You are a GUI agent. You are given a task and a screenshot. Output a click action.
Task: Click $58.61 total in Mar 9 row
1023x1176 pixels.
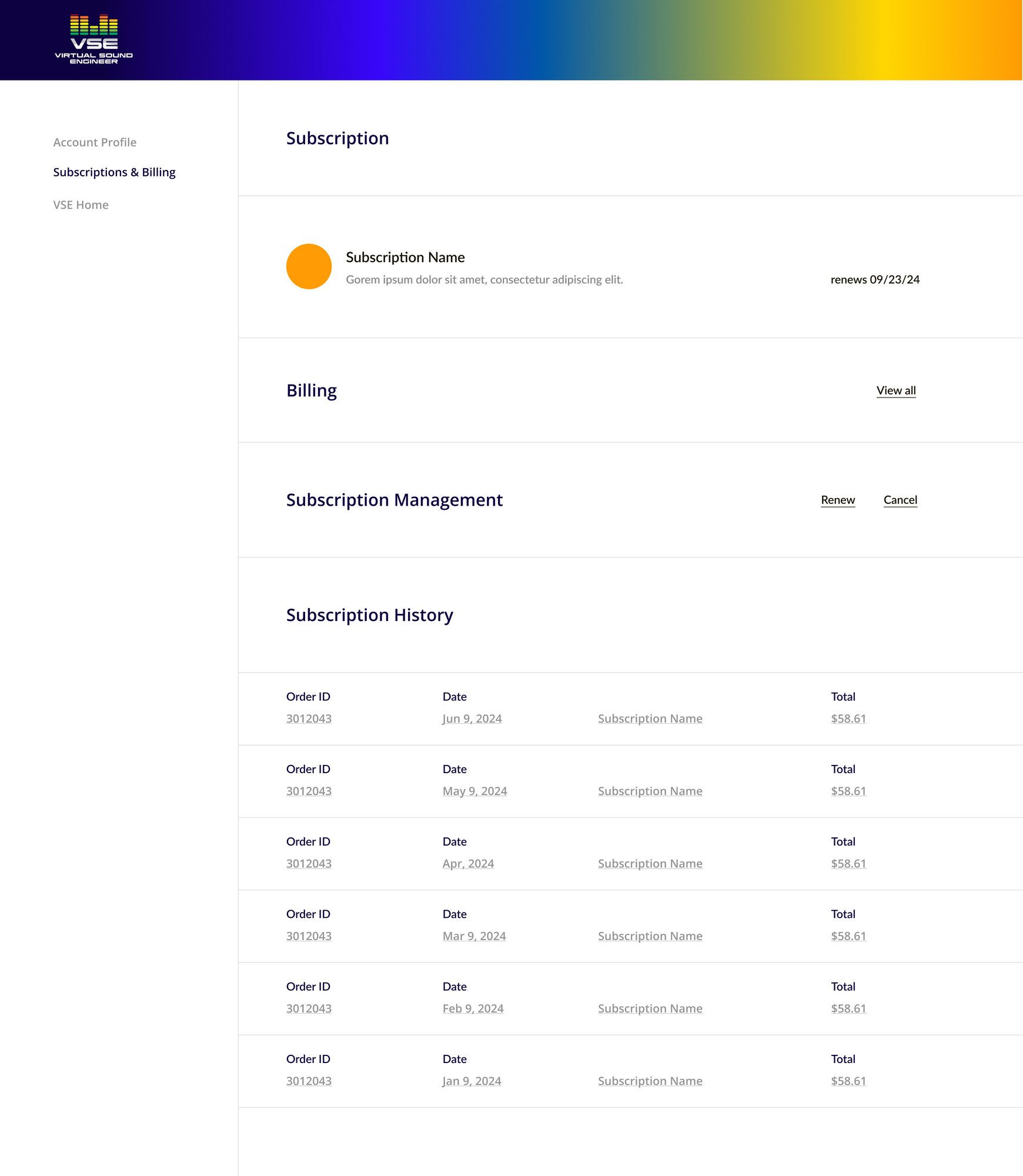click(848, 936)
